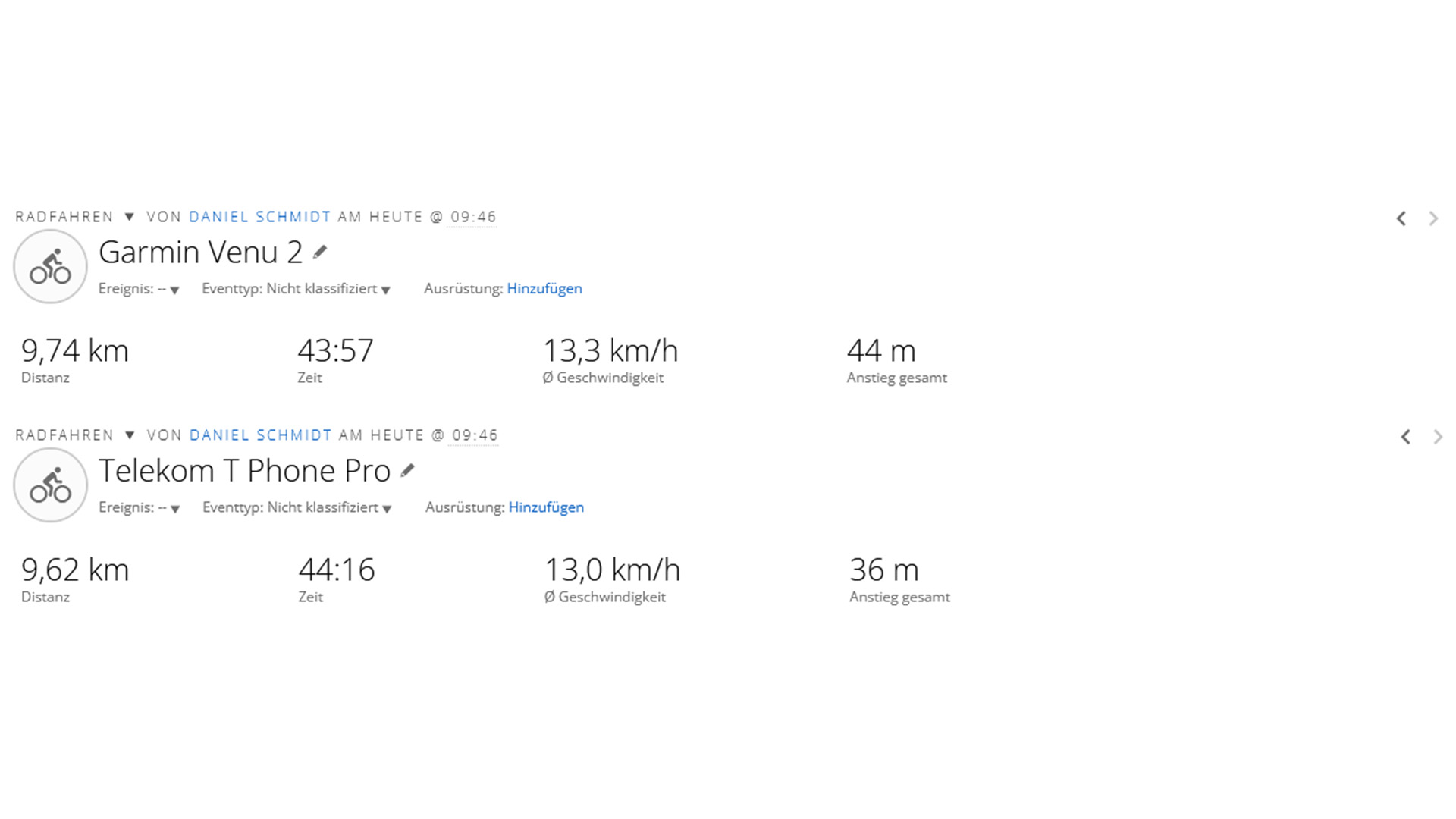Go to previous activity from Garmin Venu 2
This screenshot has height=819, width=1456.
pos(1401,218)
